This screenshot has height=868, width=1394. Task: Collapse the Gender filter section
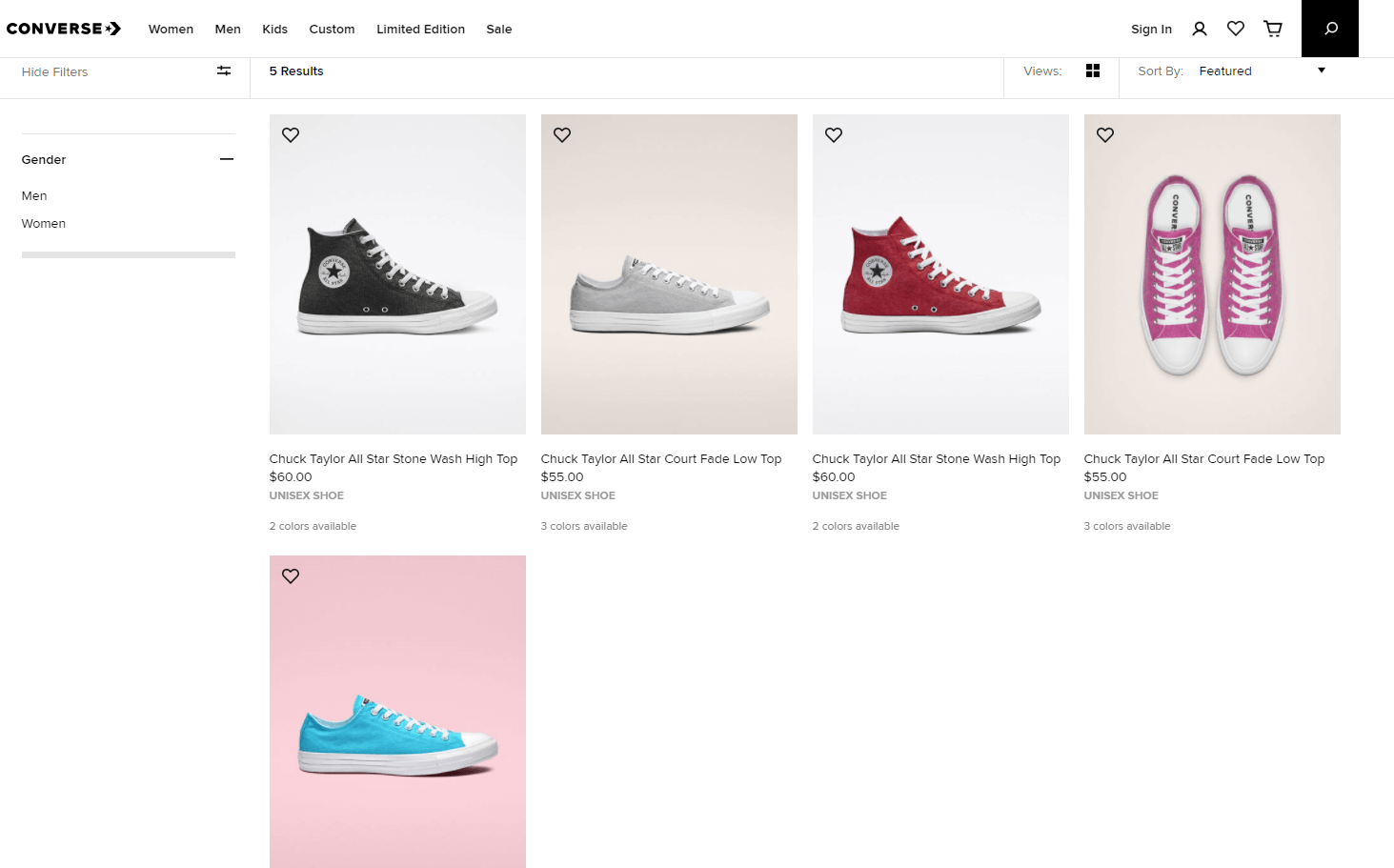click(227, 159)
